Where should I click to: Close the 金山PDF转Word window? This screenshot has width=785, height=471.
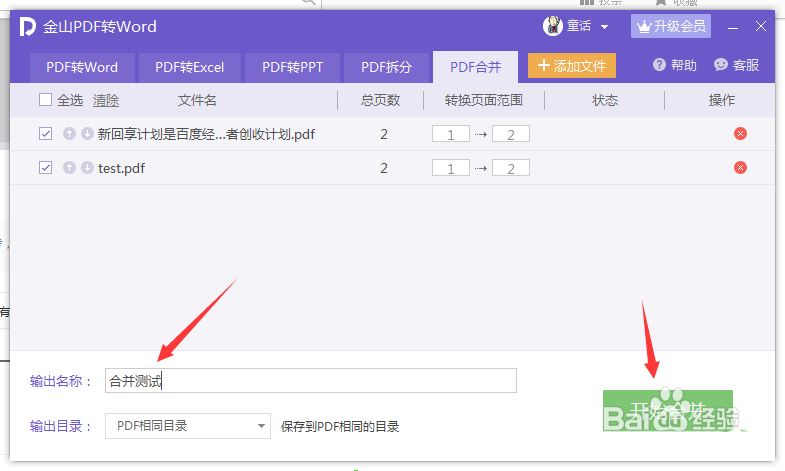761,26
